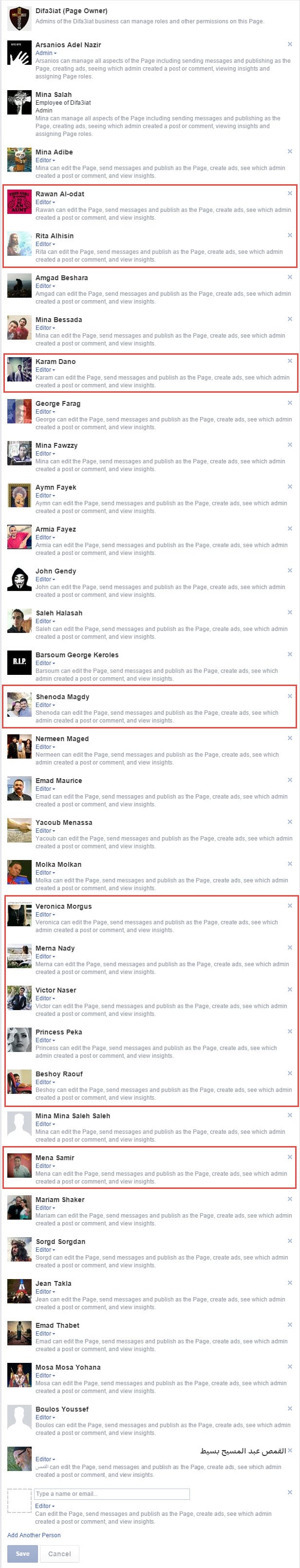Open the Admin role dropdown for Arsanios
The height and width of the screenshot is (1568, 300).
46,53
